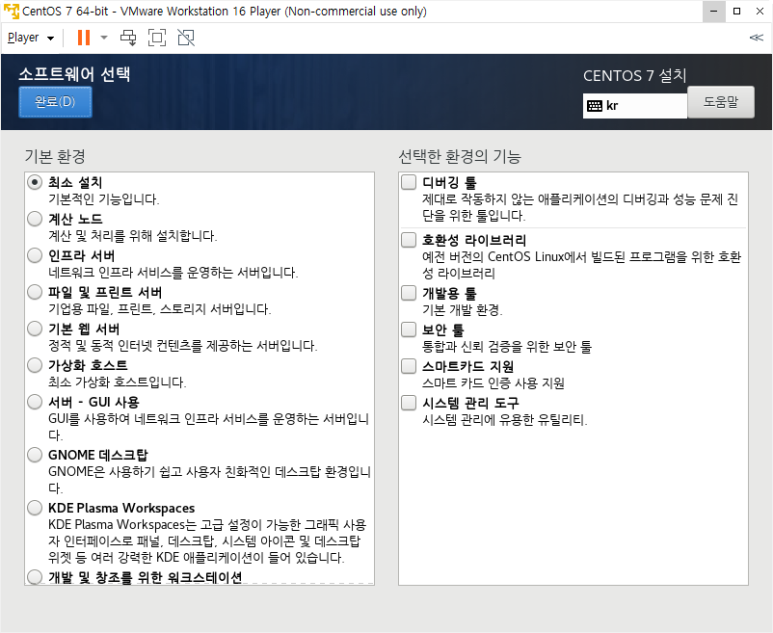Click the text 기본 개발 환경.

(x=462, y=310)
